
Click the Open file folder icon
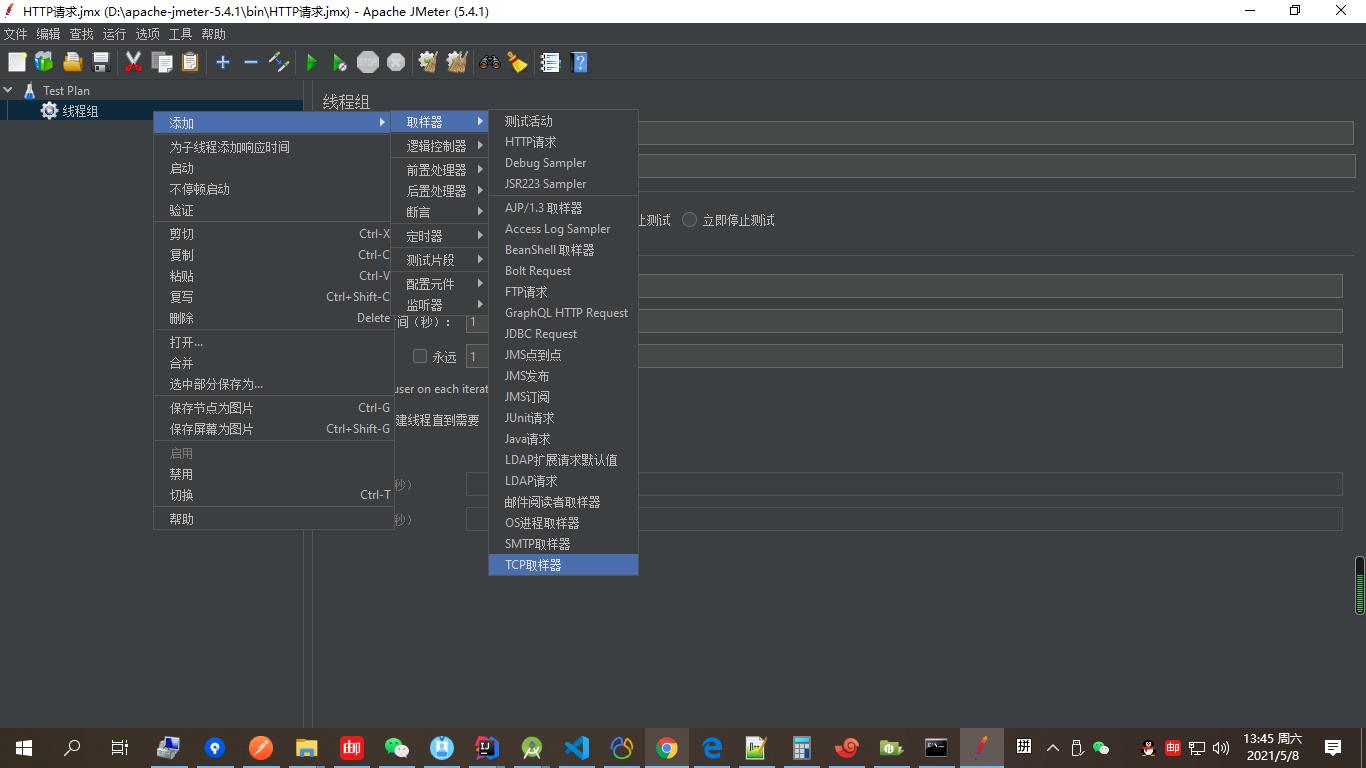[x=72, y=62]
